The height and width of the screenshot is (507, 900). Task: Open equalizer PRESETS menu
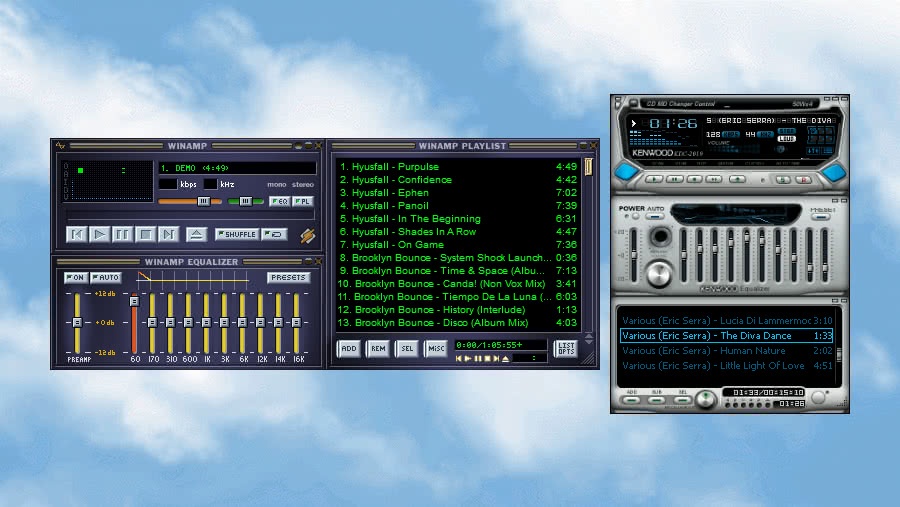coord(288,277)
